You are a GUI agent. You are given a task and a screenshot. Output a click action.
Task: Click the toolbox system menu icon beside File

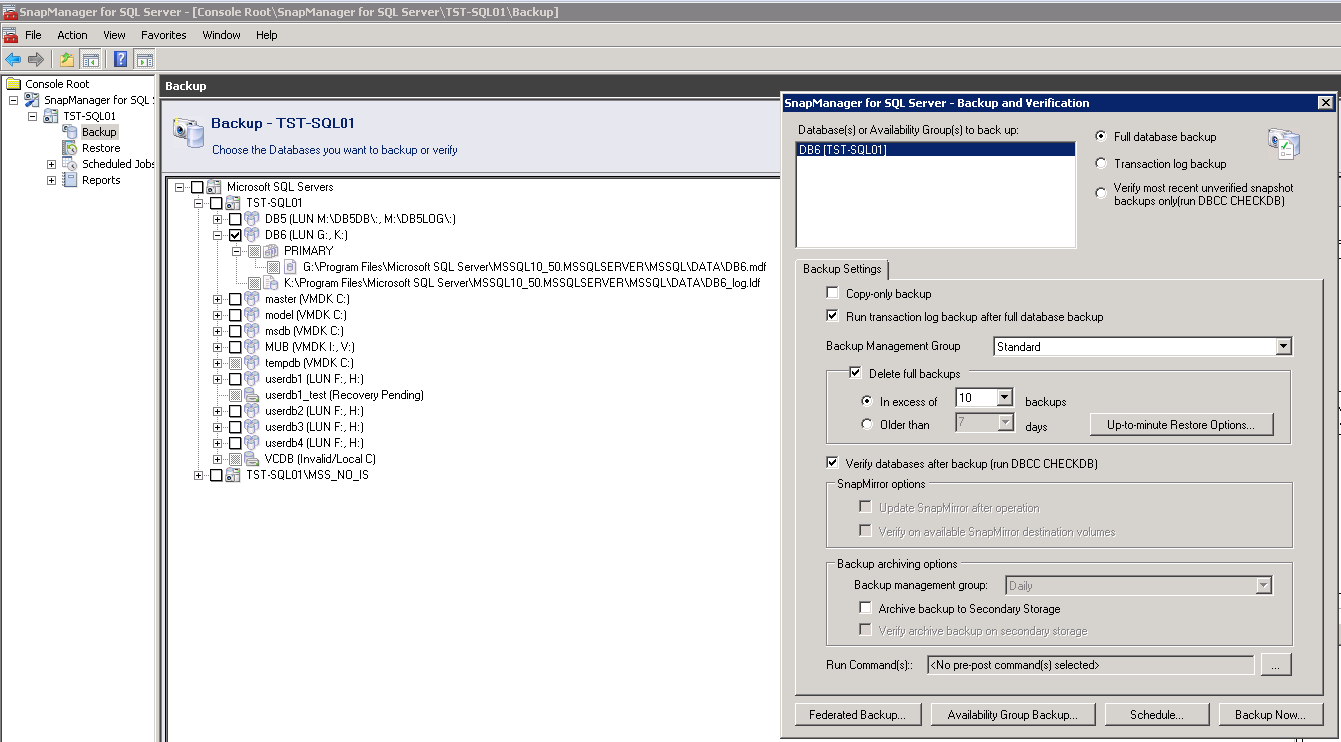tap(11, 35)
